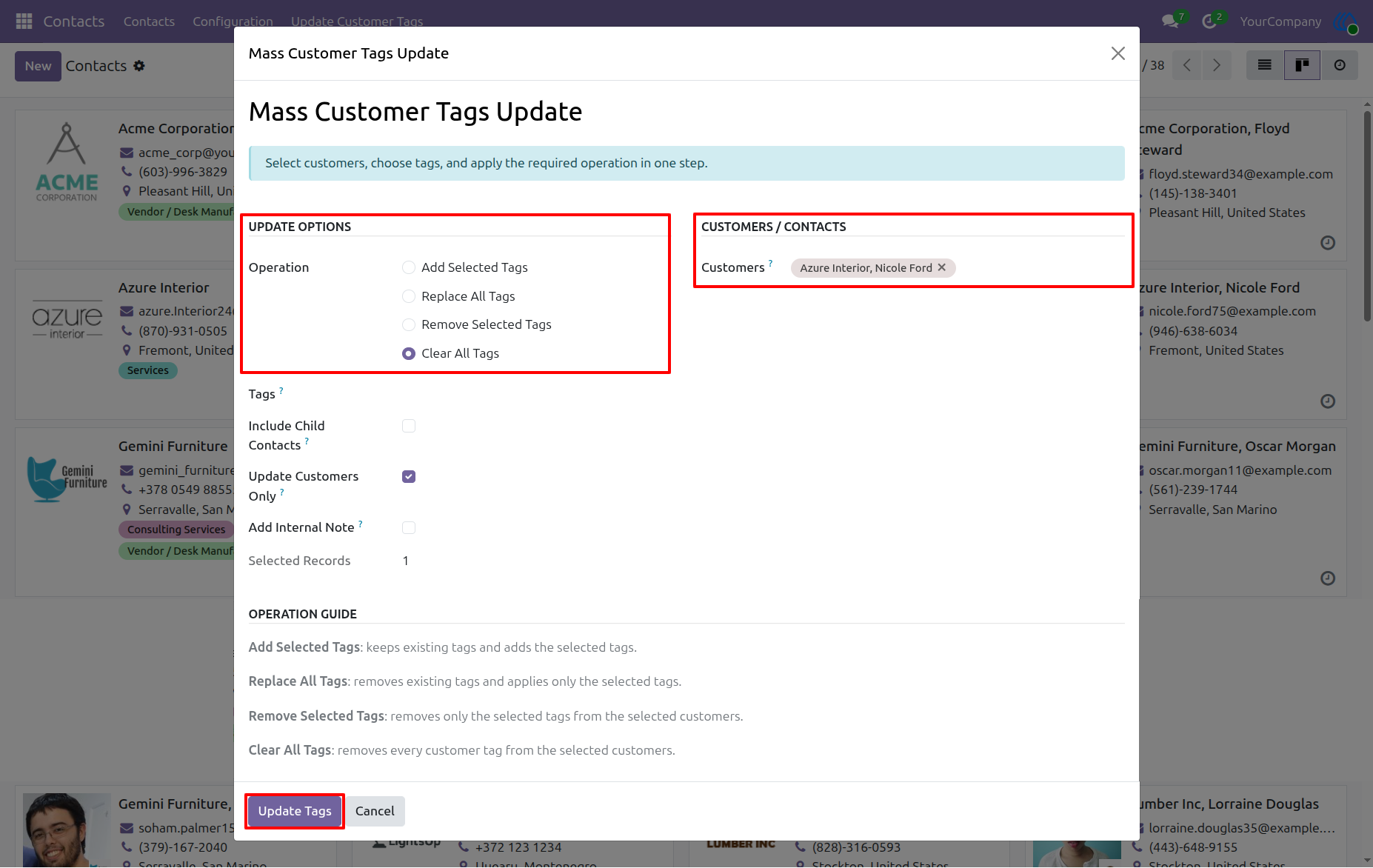This screenshot has height=868, width=1373.
Task: Click nicole.ford75@example.com email
Action: point(1232,311)
